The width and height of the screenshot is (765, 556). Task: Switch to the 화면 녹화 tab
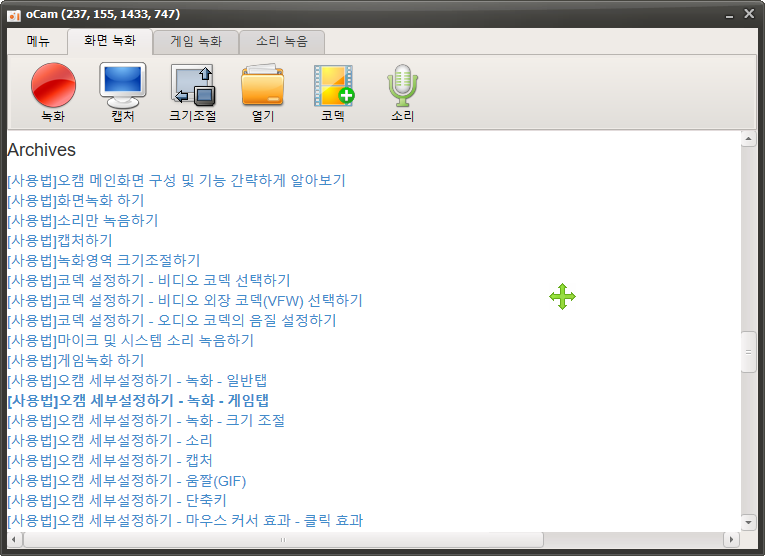click(110, 41)
